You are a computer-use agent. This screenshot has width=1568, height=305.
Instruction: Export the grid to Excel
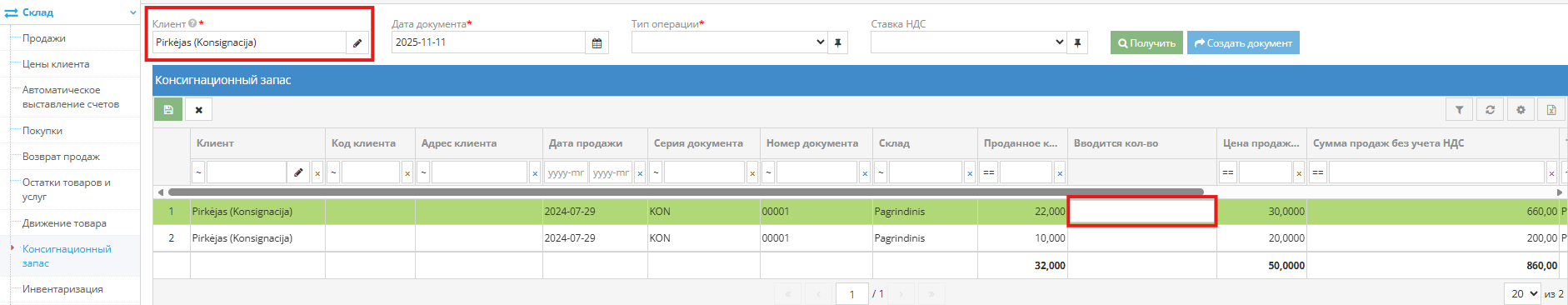[x=1551, y=109]
